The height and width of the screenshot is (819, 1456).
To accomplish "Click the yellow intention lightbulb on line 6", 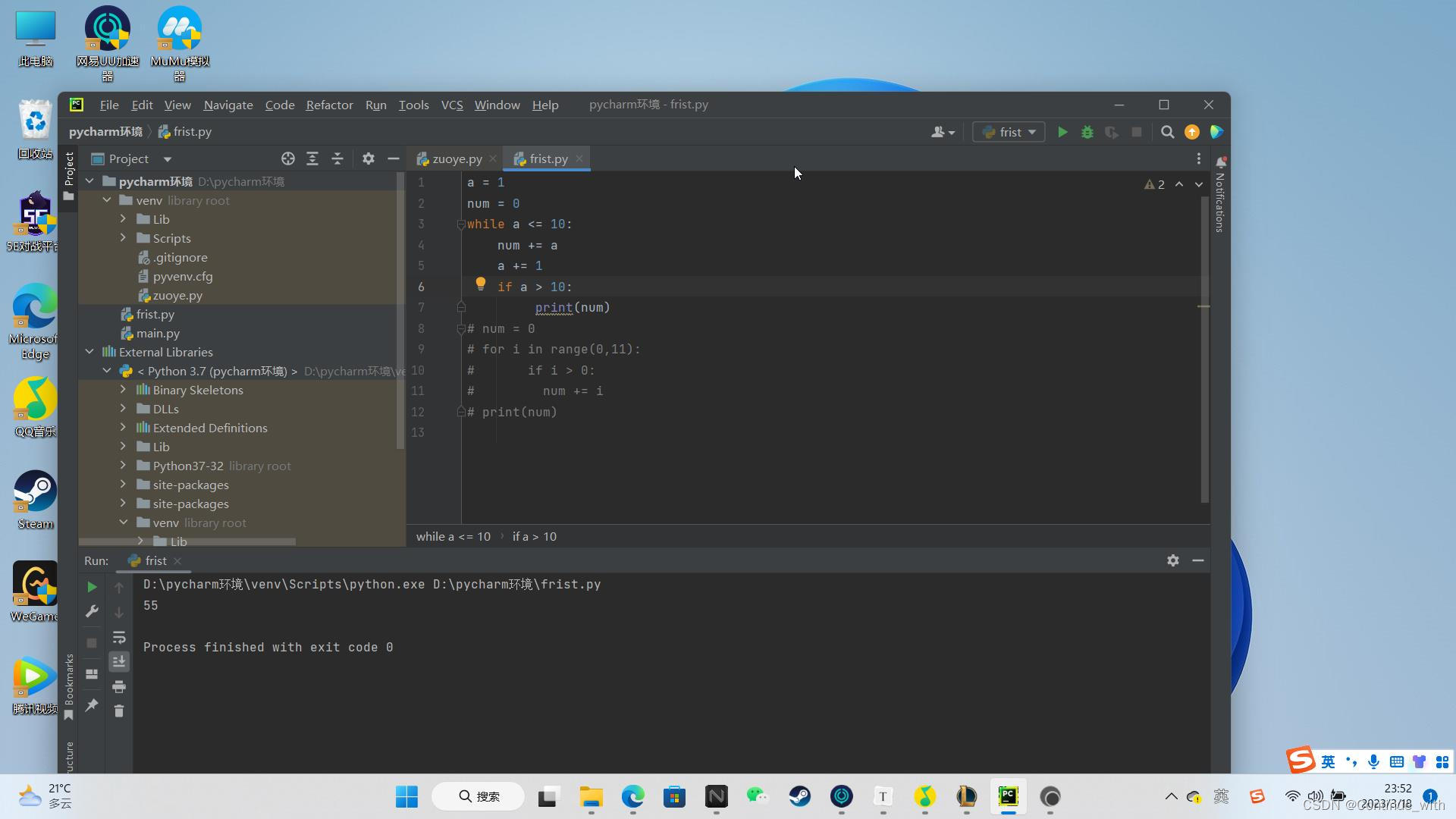I will coord(480,284).
